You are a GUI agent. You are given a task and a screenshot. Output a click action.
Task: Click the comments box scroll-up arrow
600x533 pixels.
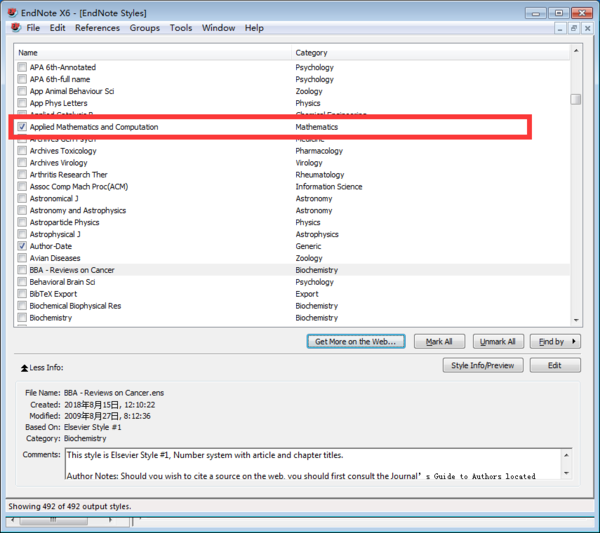coord(566,455)
